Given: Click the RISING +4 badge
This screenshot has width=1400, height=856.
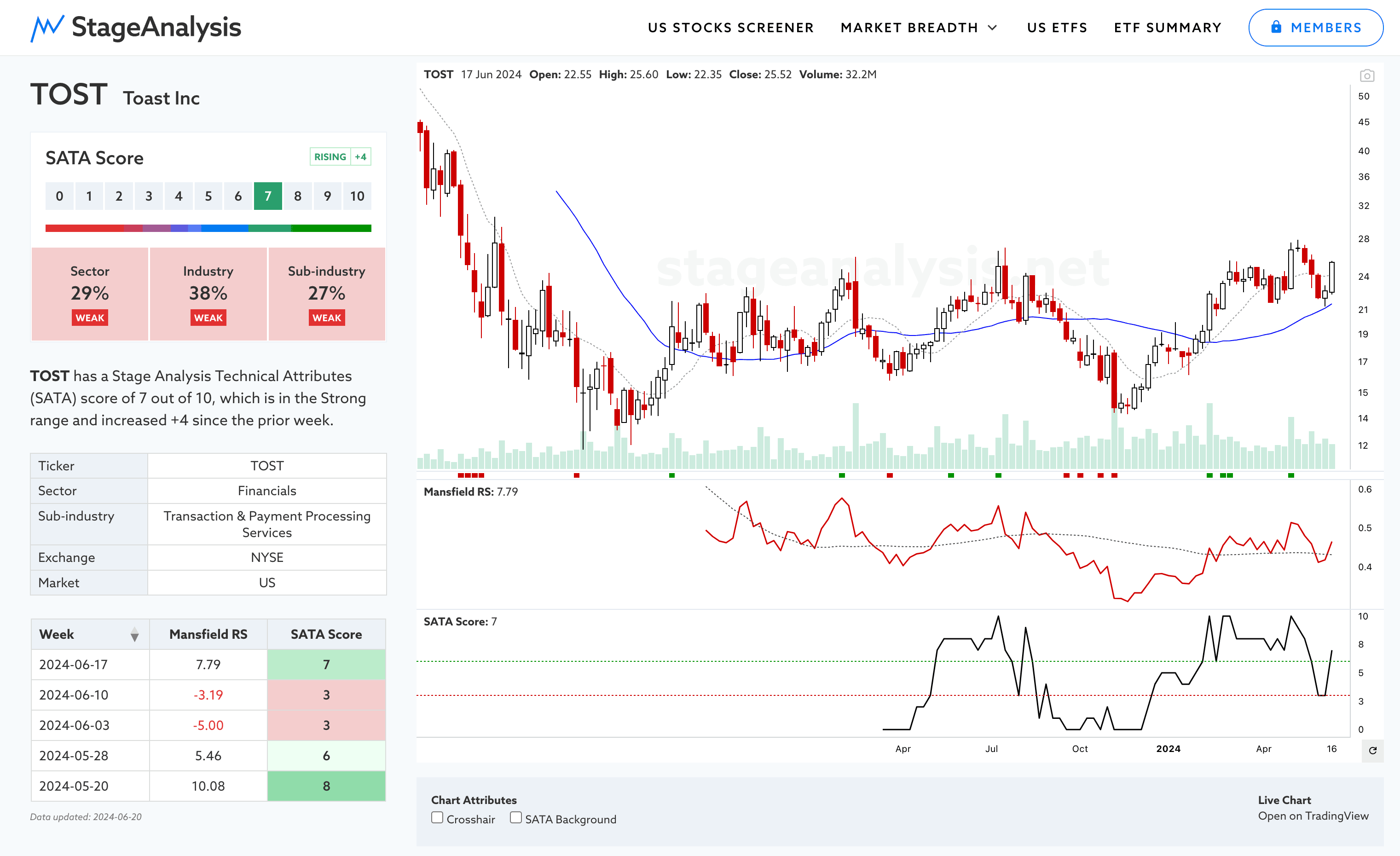Looking at the screenshot, I should [x=341, y=157].
